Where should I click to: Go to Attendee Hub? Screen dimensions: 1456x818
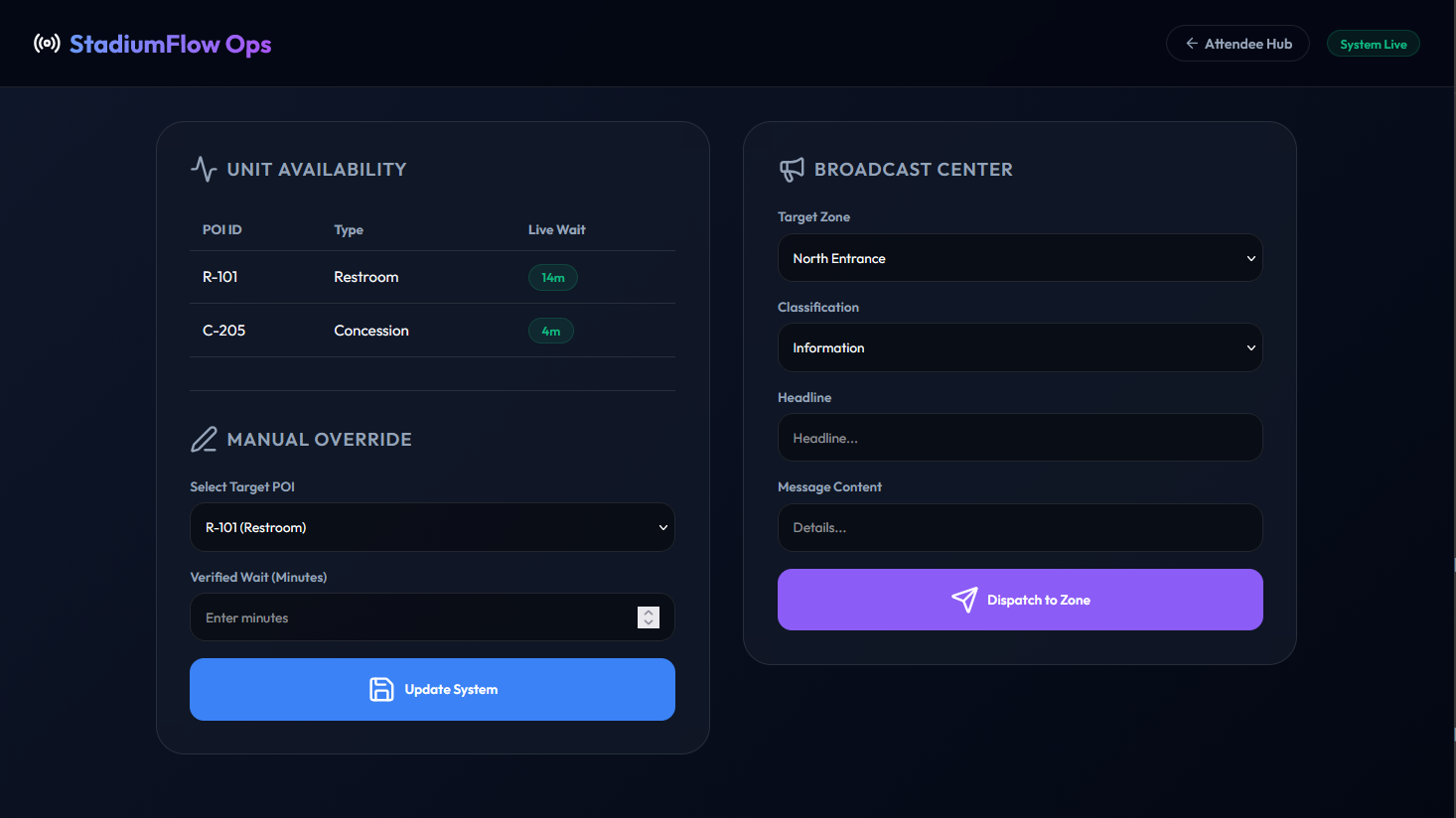click(x=1238, y=44)
